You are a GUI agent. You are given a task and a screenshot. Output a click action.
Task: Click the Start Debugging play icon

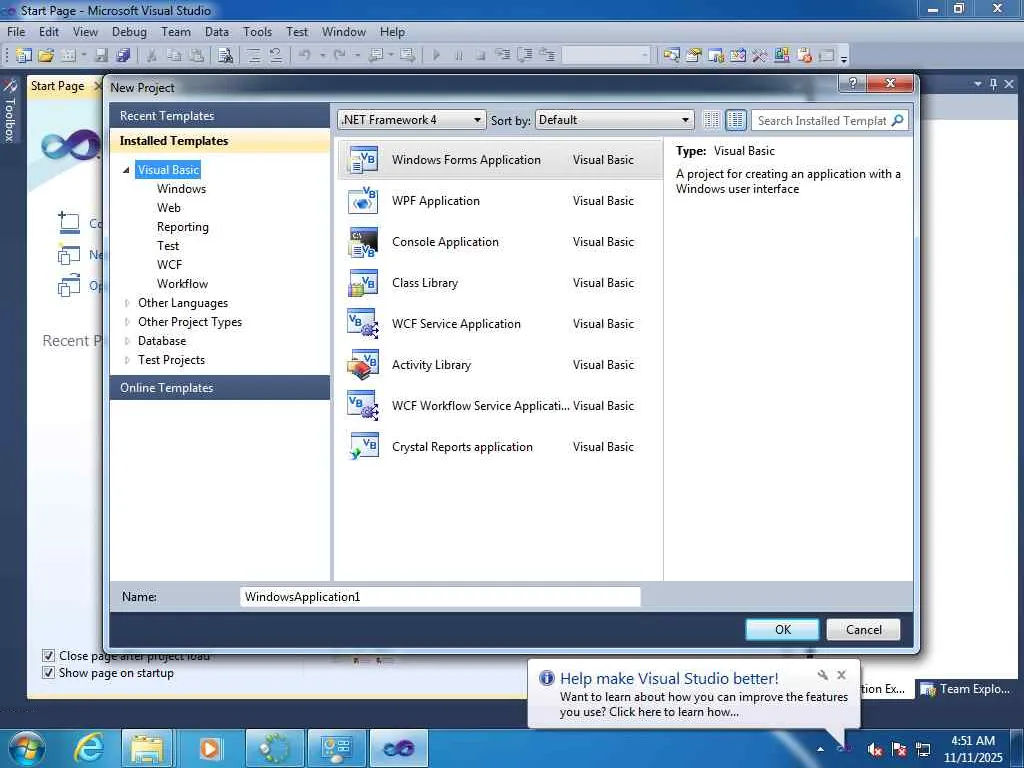pyautogui.click(x=436, y=56)
